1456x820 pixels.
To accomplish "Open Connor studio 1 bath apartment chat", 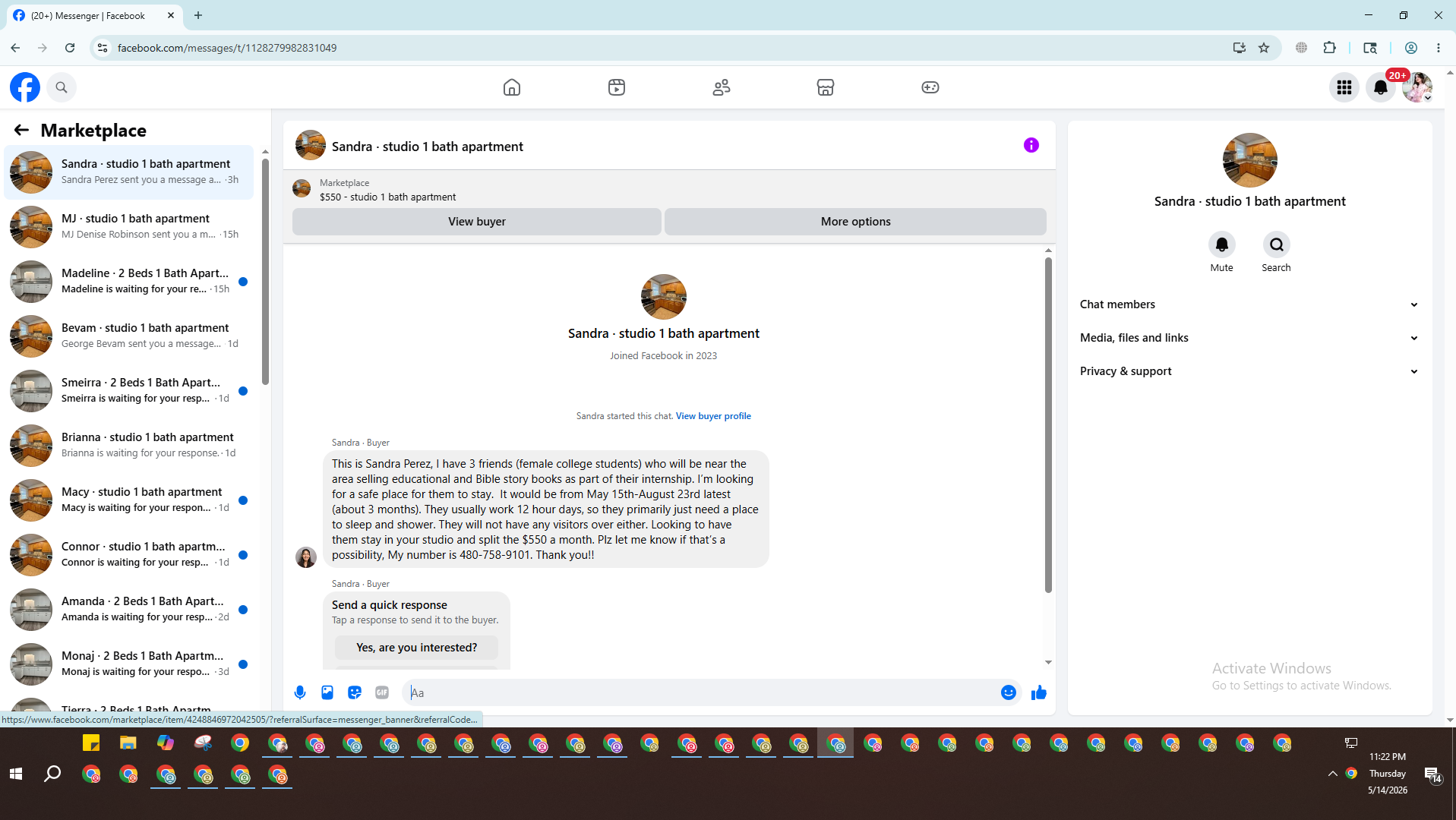I will tap(129, 555).
